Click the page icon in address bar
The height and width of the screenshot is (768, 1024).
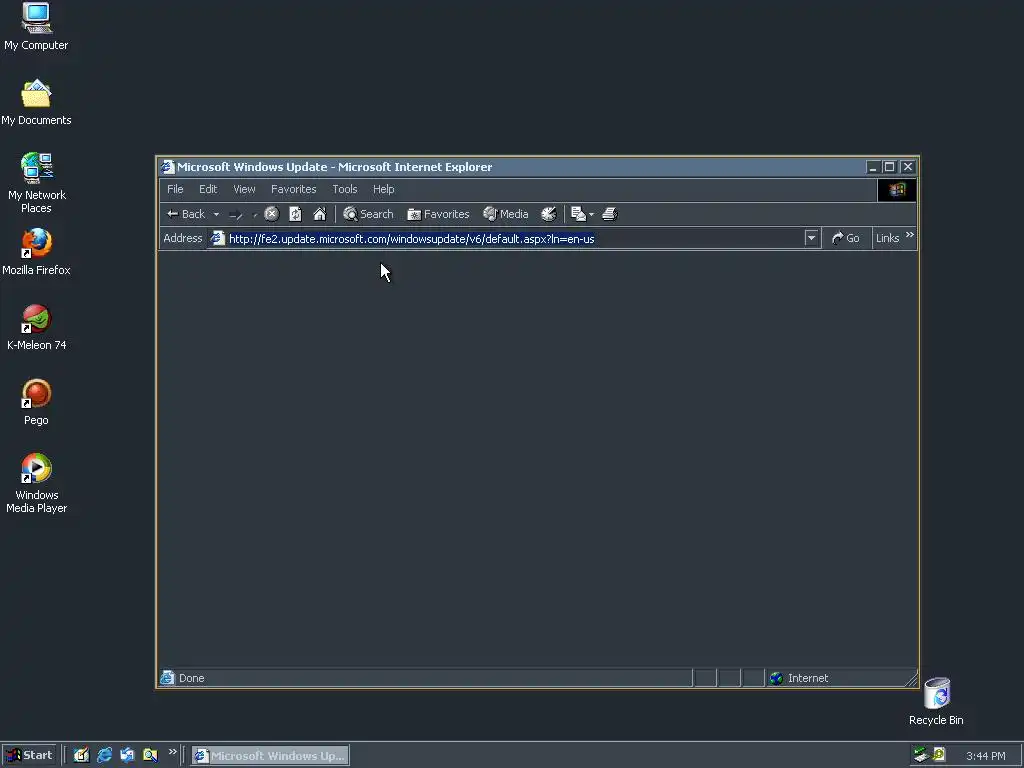point(217,239)
